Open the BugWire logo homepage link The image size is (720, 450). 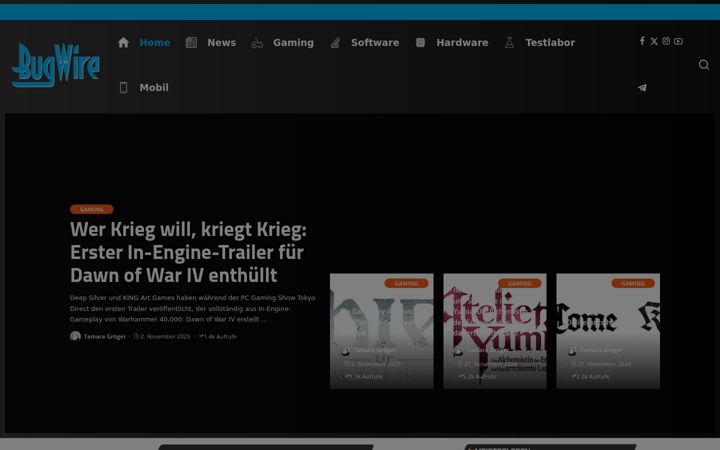point(56,65)
